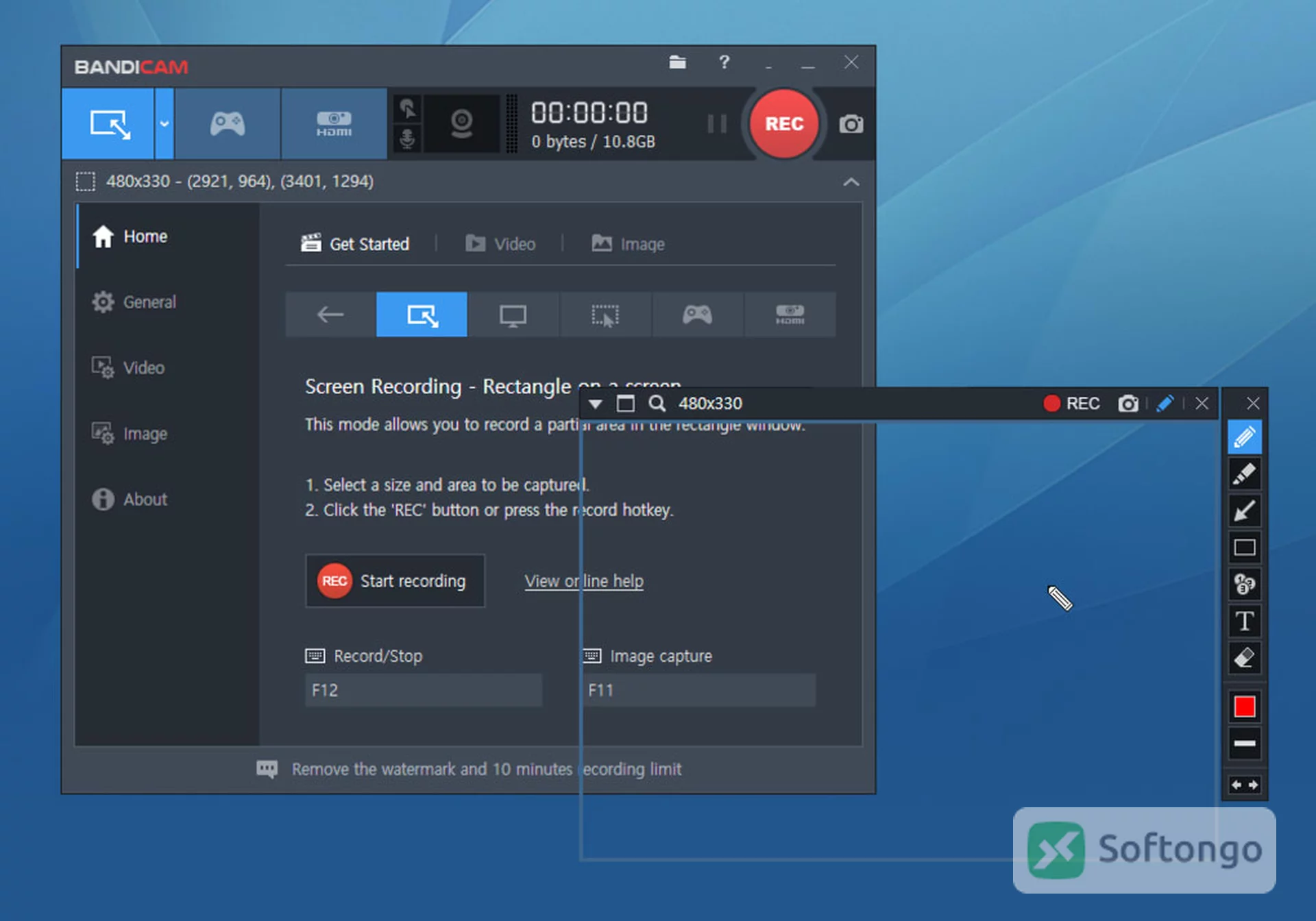Switch to the Get Started tab
This screenshot has height=921, width=1316.
point(355,244)
